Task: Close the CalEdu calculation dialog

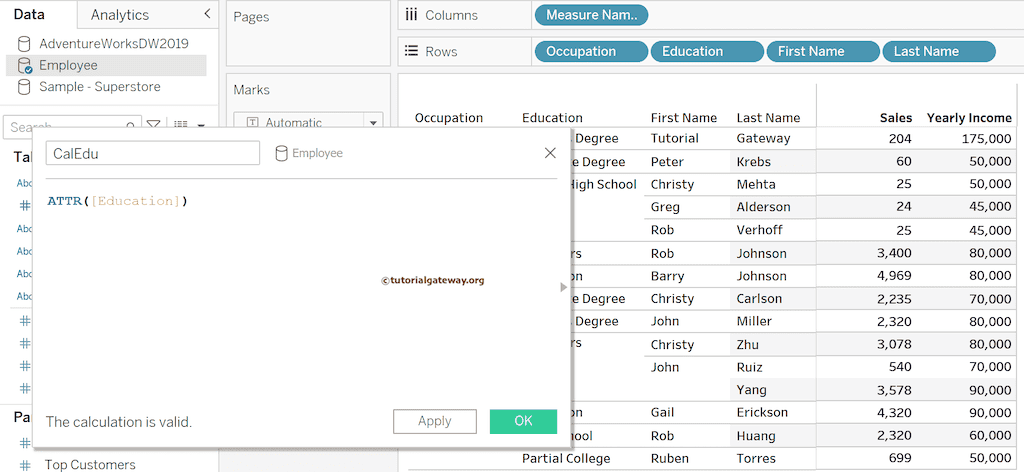Action: pyautogui.click(x=550, y=153)
